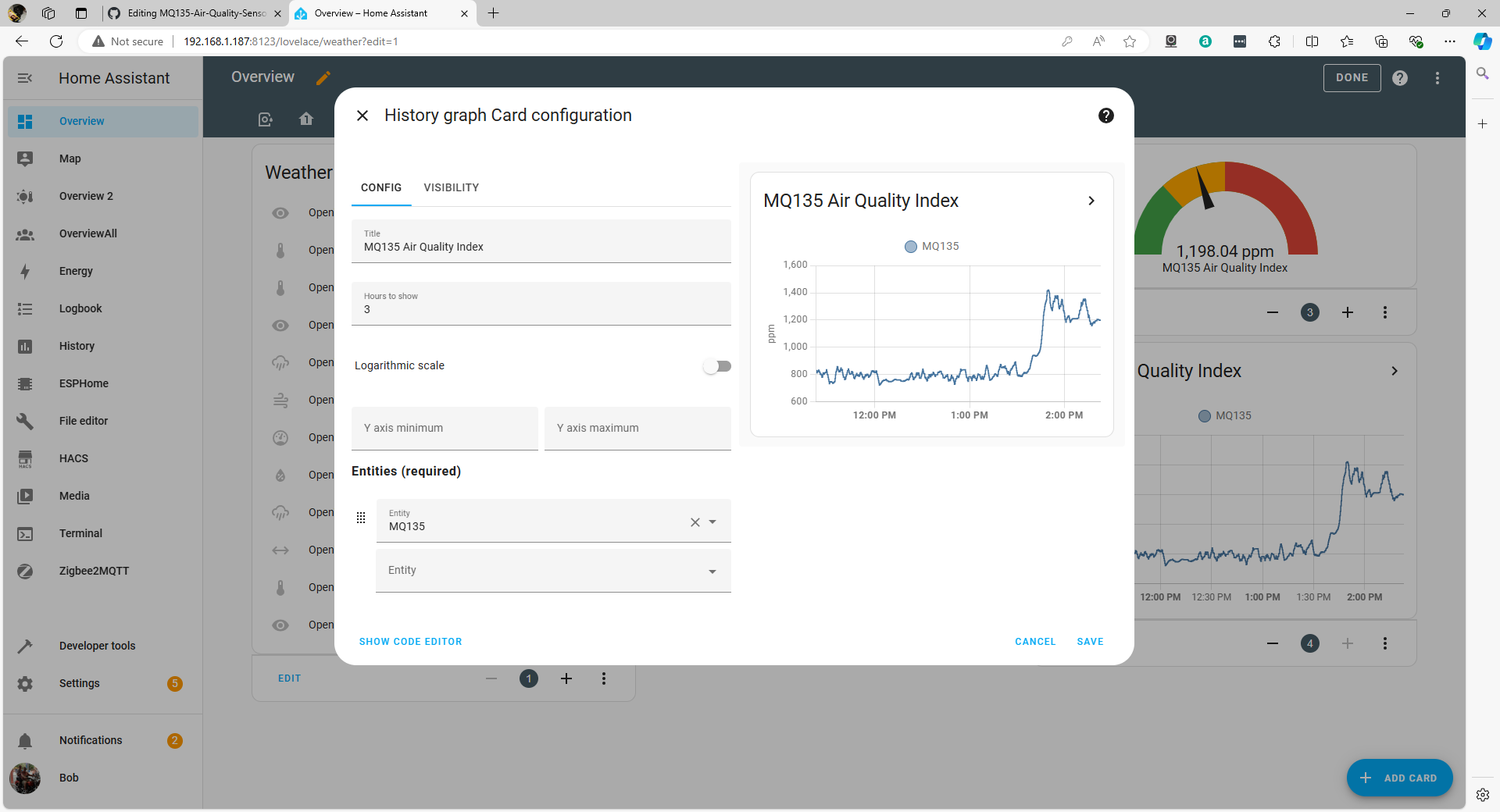Decrease gauge card position with minus
This screenshot has height=812, width=1500.
pyautogui.click(x=1273, y=312)
